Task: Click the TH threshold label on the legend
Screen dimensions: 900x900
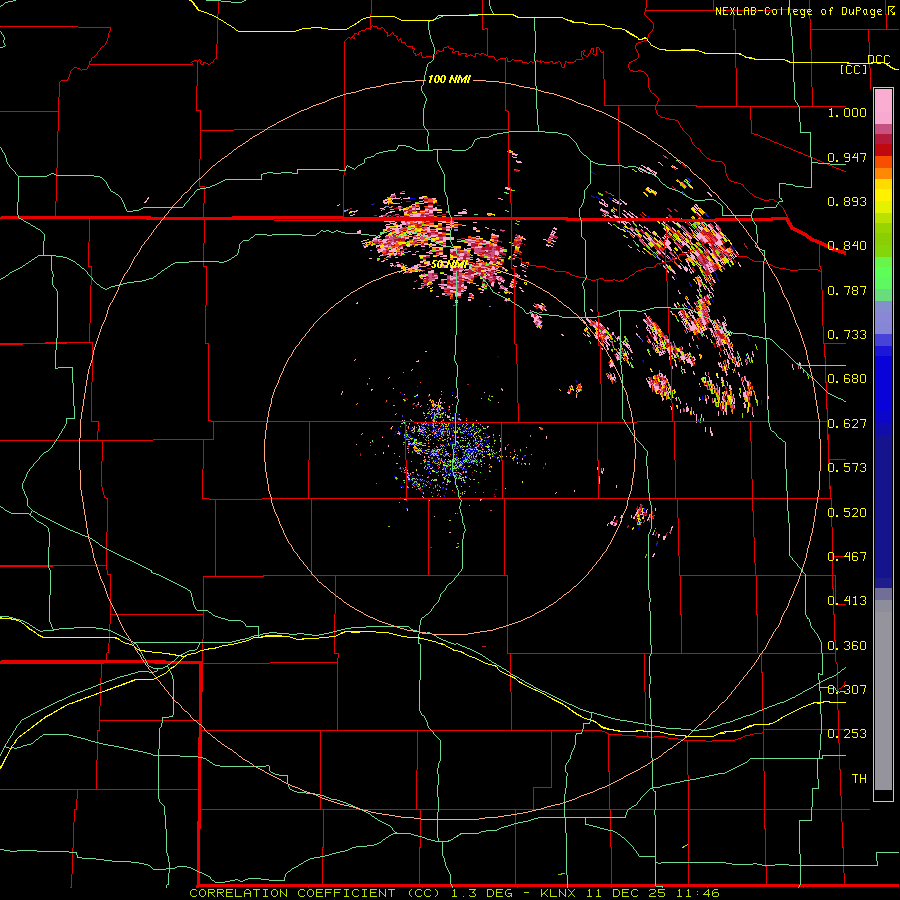Action: tap(859, 778)
